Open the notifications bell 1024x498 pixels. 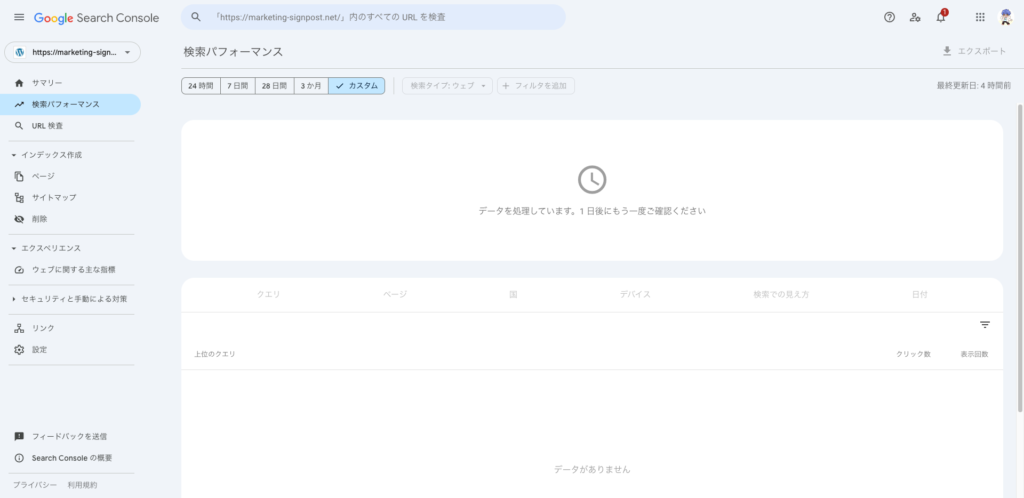coord(940,17)
